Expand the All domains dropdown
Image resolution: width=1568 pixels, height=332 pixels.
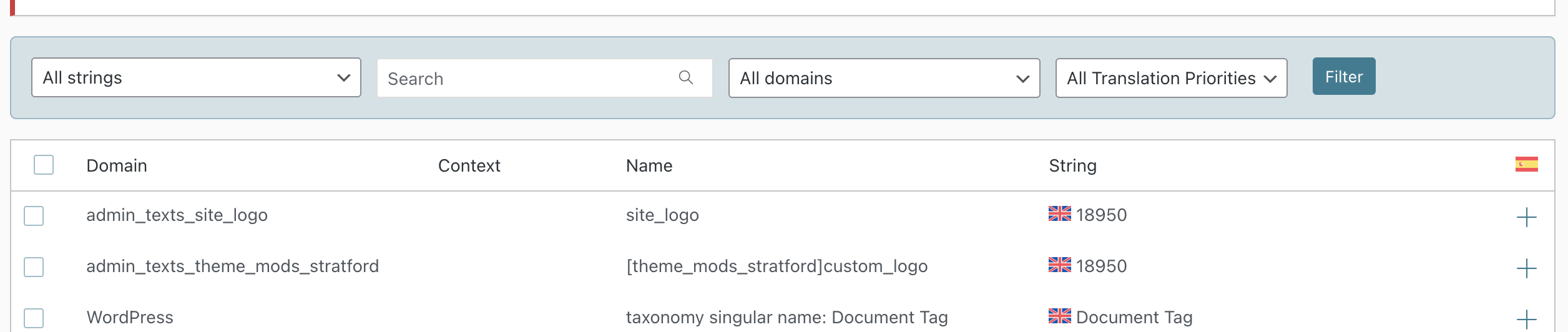884,78
